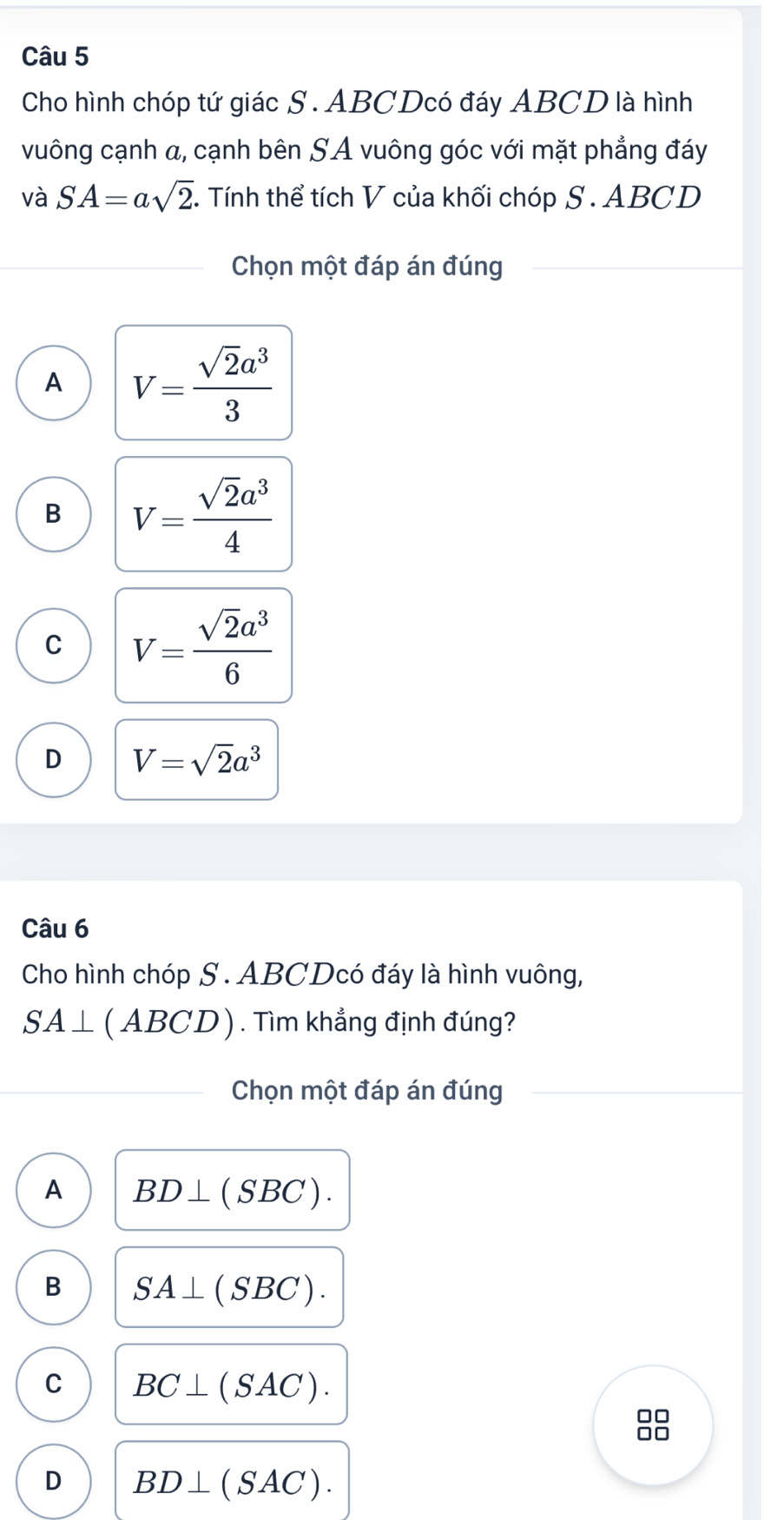Choose radio circle B for Câu 6
The image size is (784, 1520).
pyautogui.click(x=54, y=1287)
